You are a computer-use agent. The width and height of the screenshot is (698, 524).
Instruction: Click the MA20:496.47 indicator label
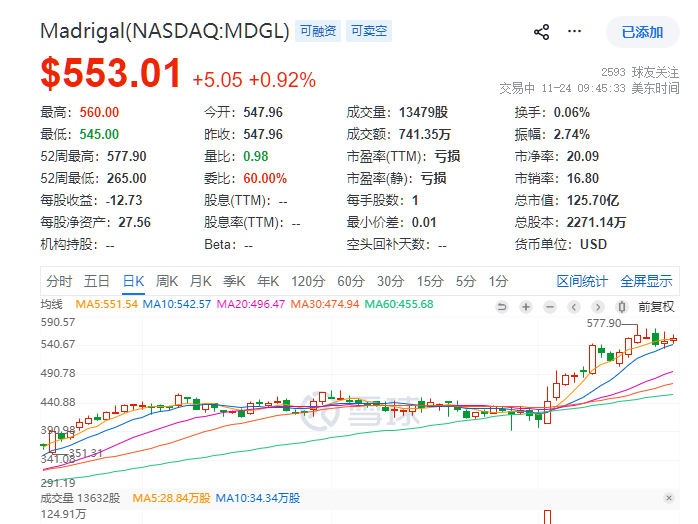coord(251,305)
